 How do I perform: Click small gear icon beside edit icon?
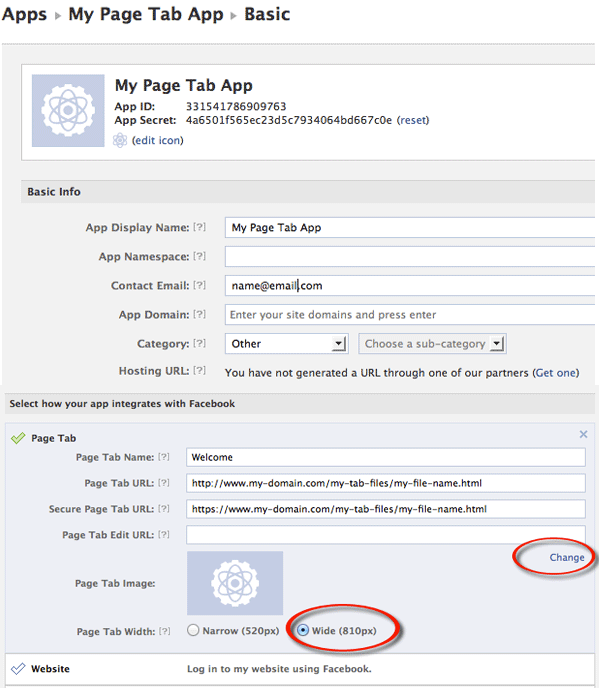tap(120, 140)
